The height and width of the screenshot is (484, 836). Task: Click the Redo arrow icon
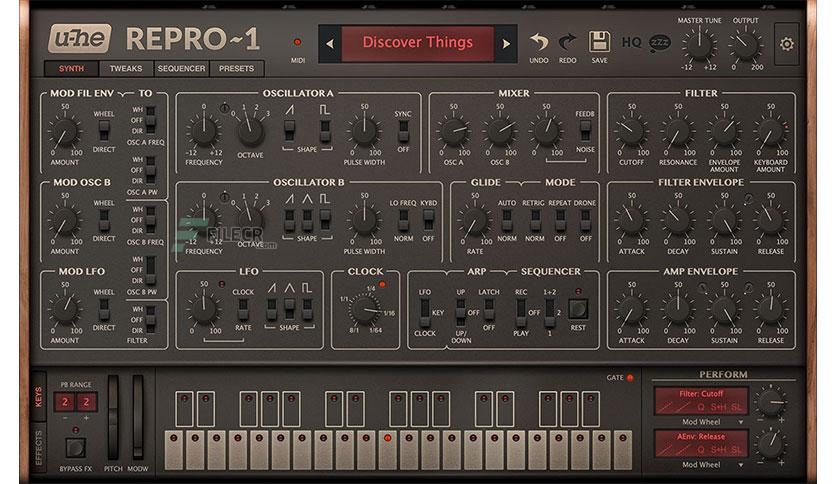pos(567,42)
